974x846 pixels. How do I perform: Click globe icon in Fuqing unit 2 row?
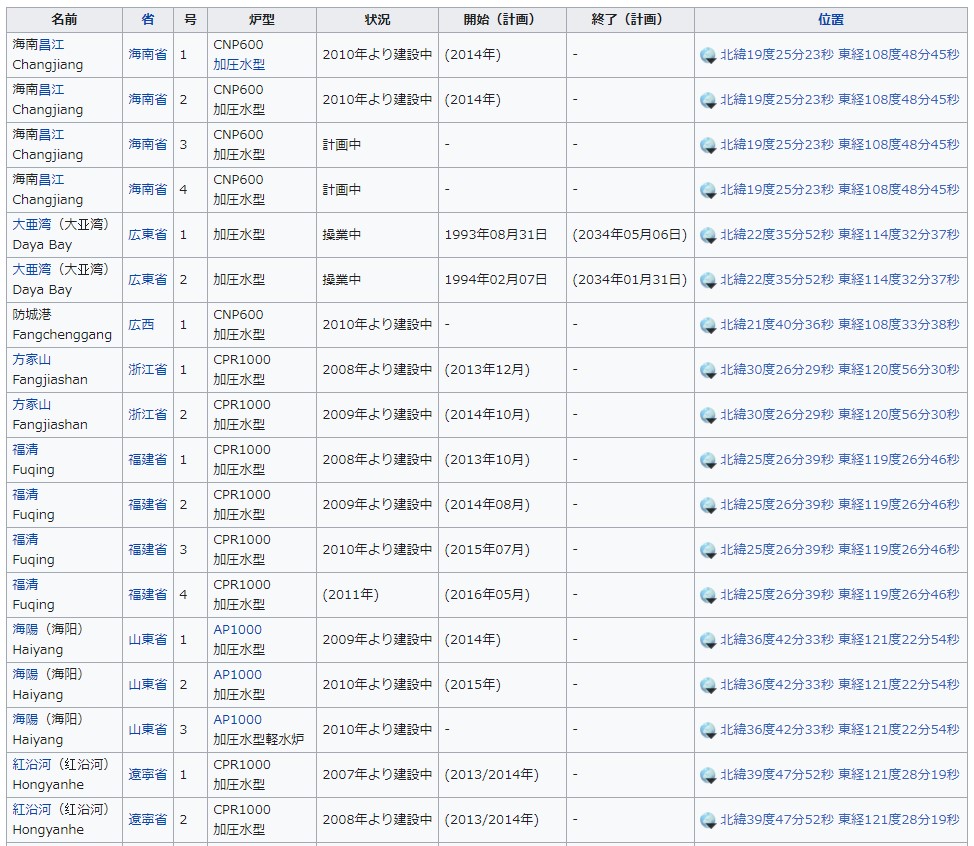pyautogui.click(x=708, y=506)
